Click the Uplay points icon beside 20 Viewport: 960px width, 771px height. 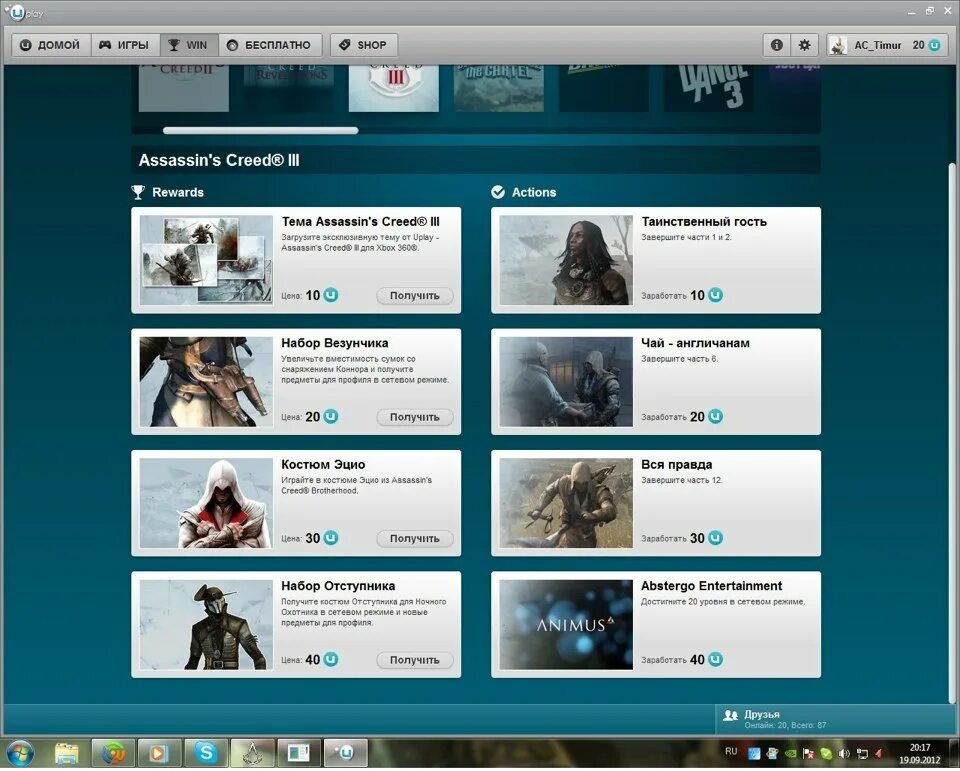point(934,45)
